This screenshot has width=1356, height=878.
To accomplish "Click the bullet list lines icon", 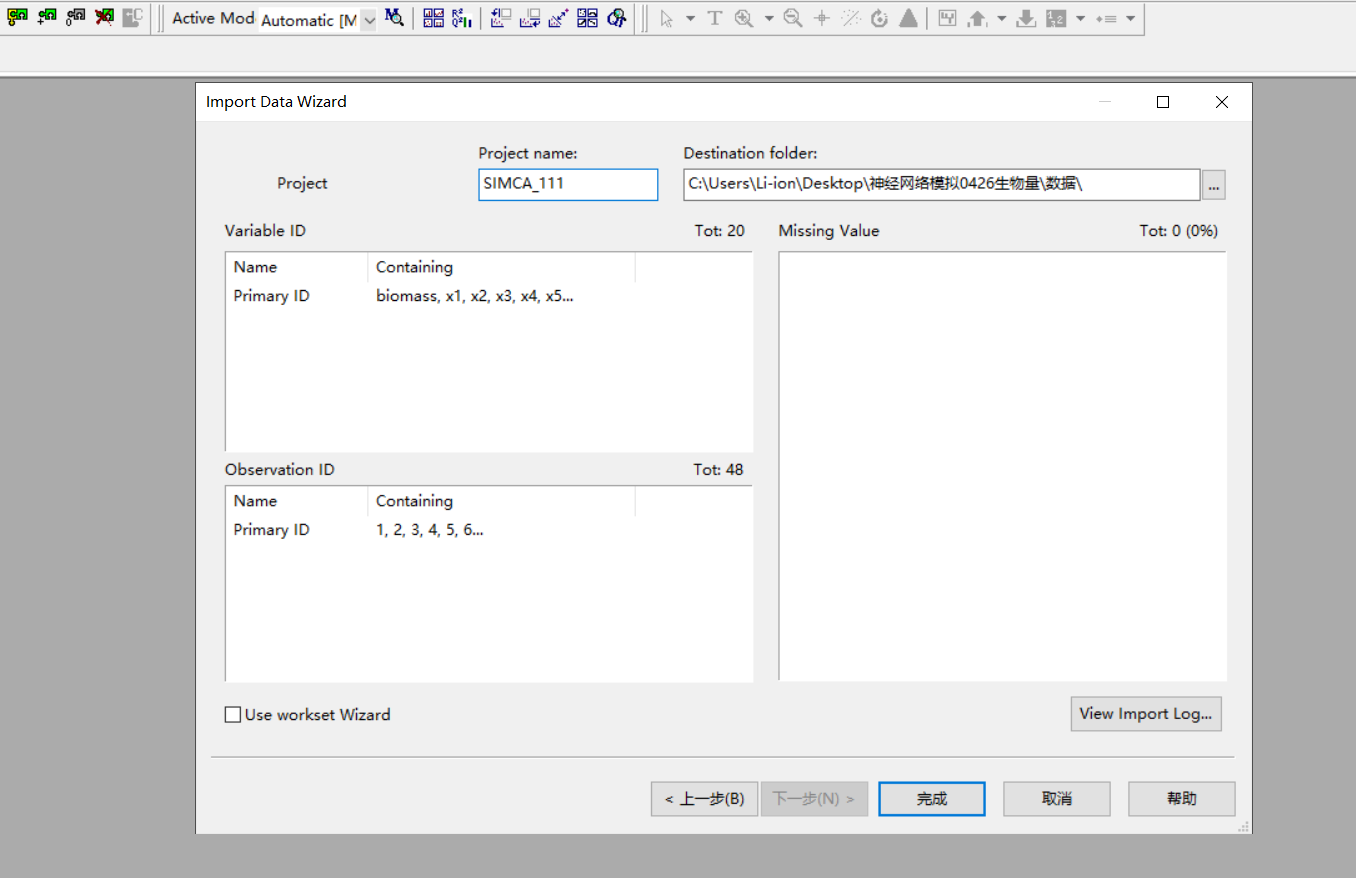I will pyautogui.click(x=1106, y=19).
